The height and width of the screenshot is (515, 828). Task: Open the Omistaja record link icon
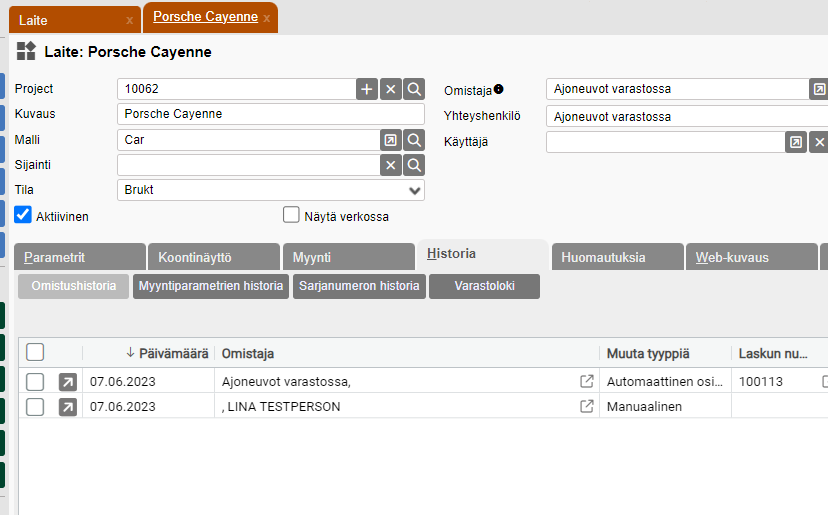(819, 89)
